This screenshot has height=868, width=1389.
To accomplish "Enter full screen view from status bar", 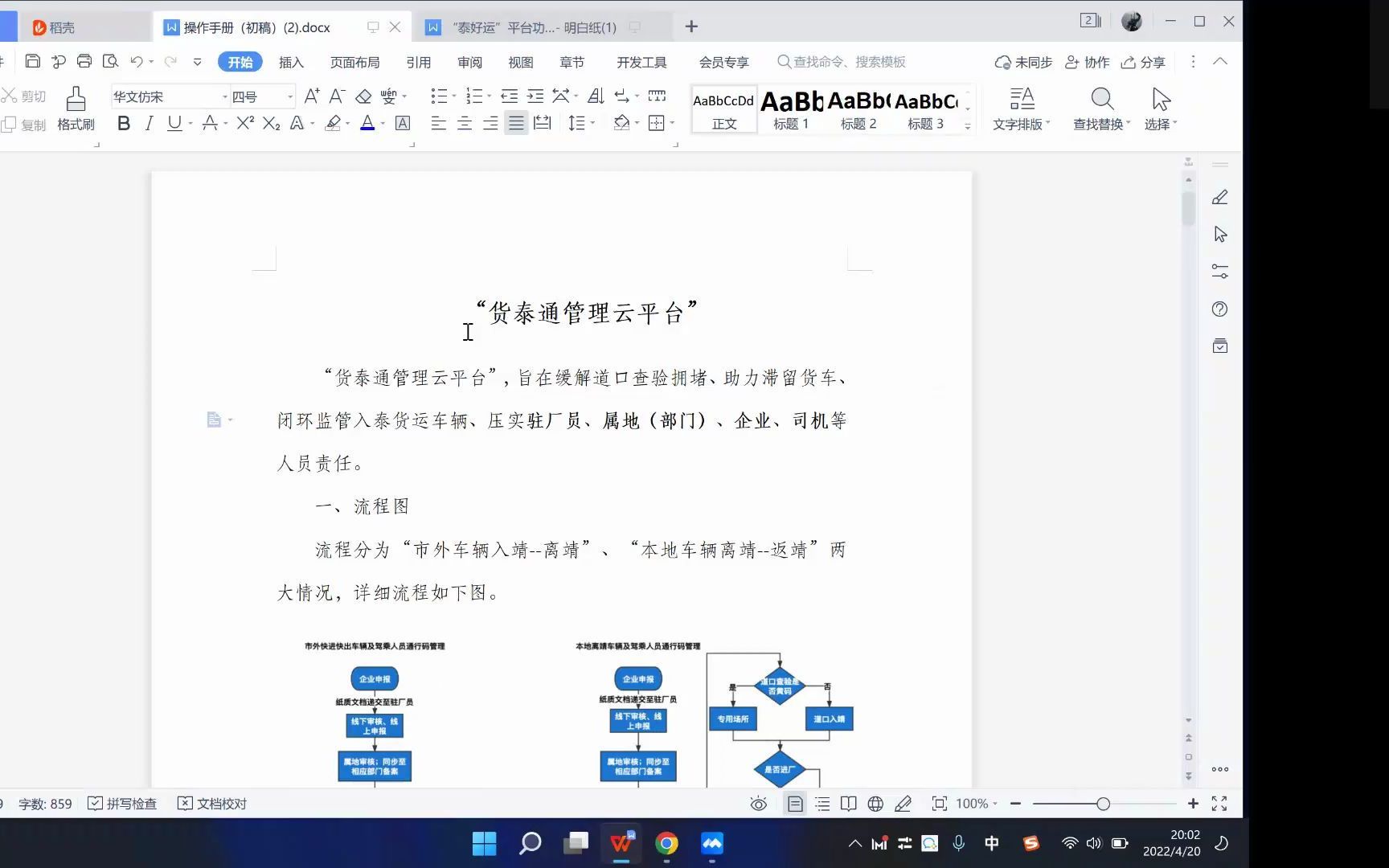I will coord(1219,804).
